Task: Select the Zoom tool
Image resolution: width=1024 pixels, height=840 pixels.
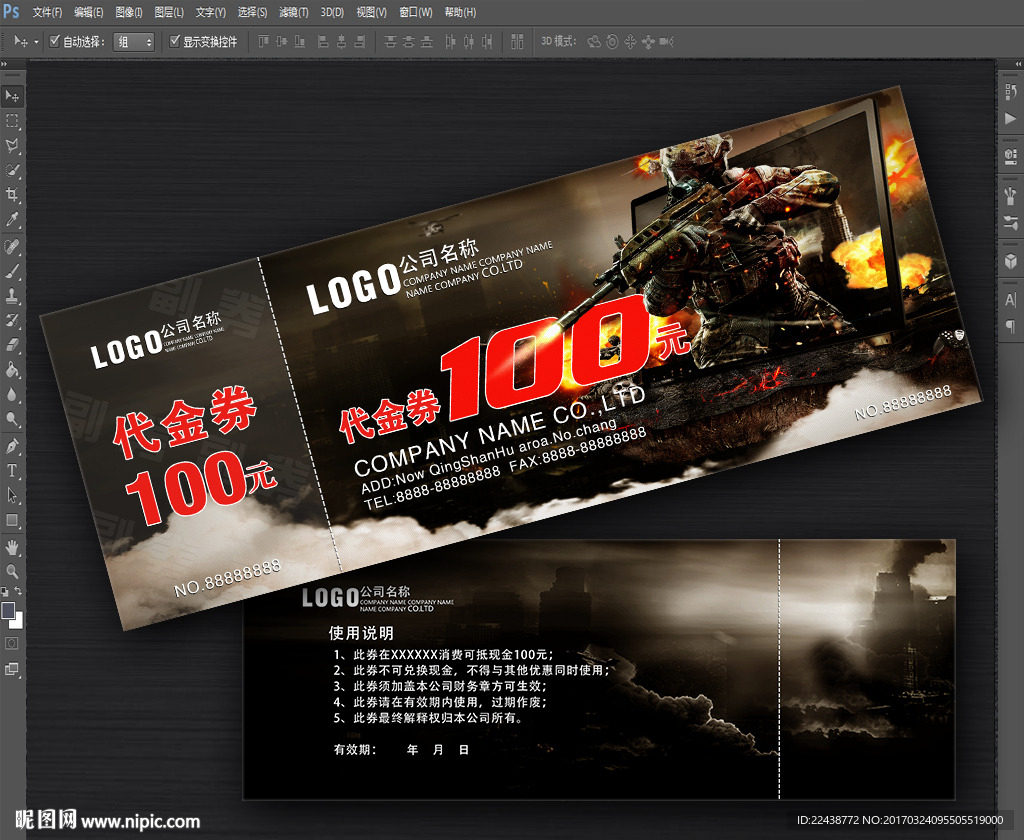Action: (12, 572)
